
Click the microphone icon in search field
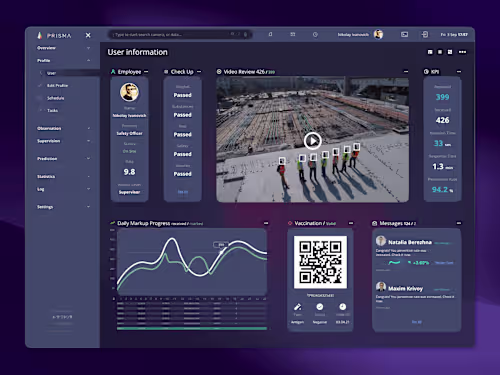(x=245, y=34)
